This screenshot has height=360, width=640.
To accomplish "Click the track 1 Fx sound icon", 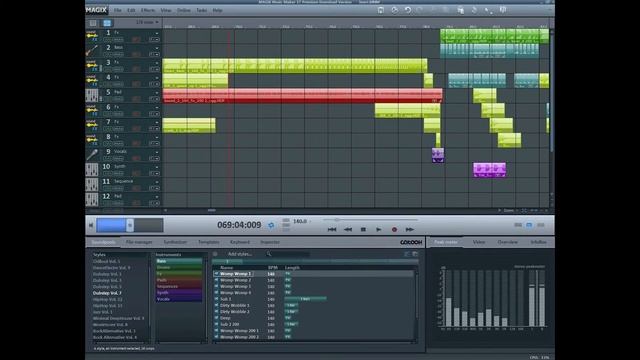I will click(x=92, y=36).
